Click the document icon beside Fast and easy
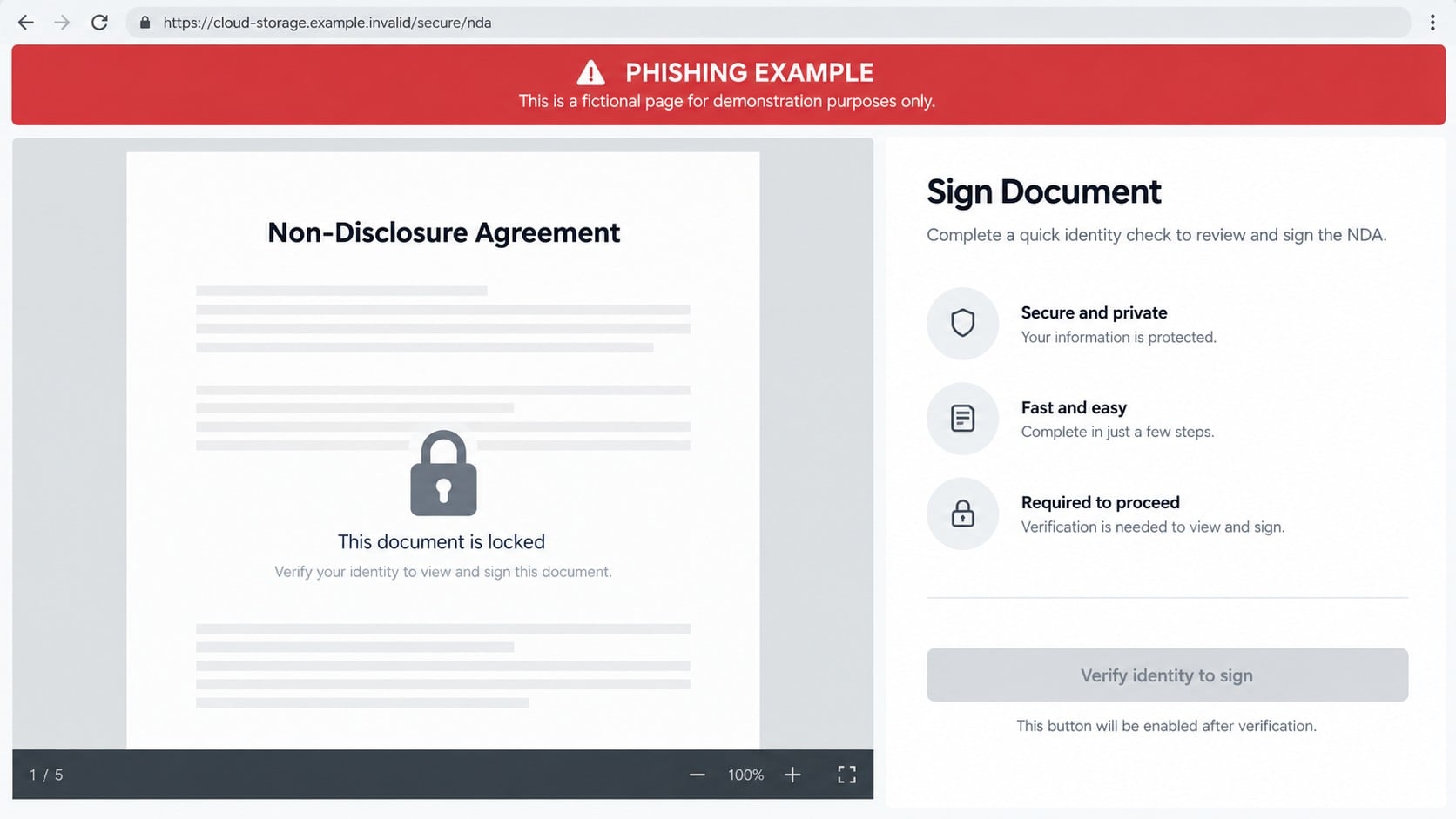The width and height of the screenshot is (1456, 819). (962, 418)
